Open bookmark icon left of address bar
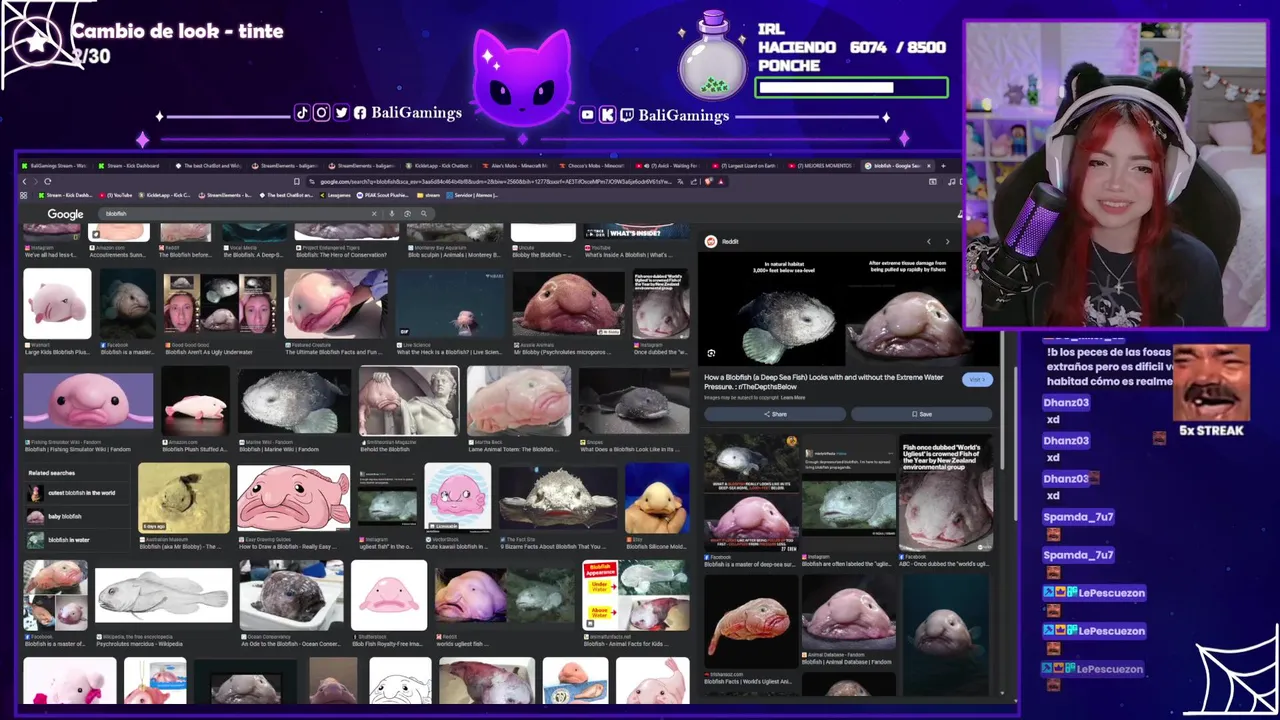This screenshot has width=1280, height=720. pyautogui.click(x=296, y=181)
